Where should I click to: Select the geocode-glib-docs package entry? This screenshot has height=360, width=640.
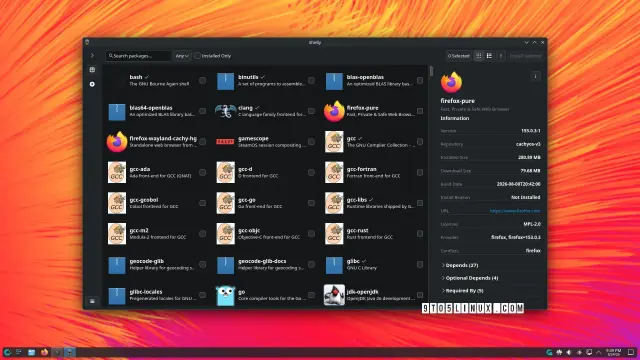[266, 264]
